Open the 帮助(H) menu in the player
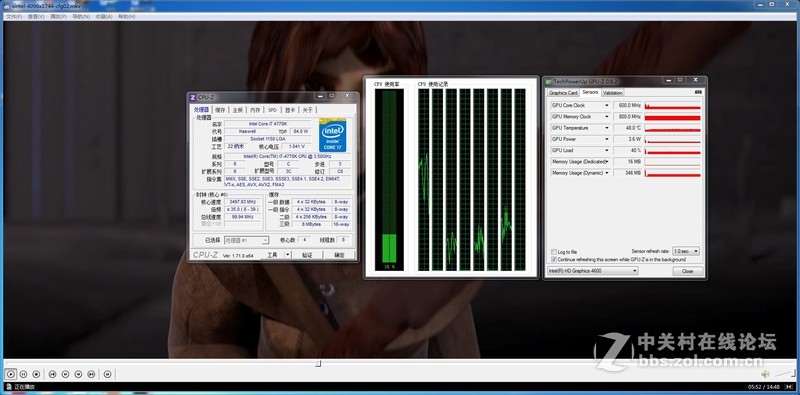Screen dimensions: 800x395 (x=127, y=16)
